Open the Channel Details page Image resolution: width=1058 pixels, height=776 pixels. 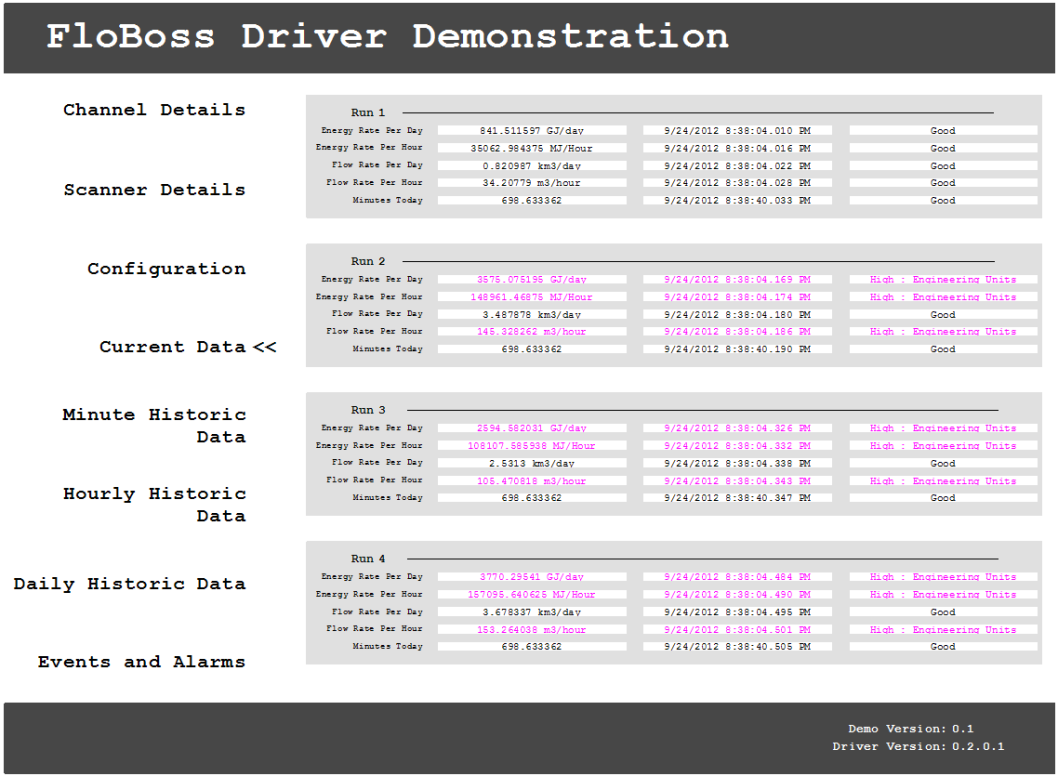[x=154, y=110]
